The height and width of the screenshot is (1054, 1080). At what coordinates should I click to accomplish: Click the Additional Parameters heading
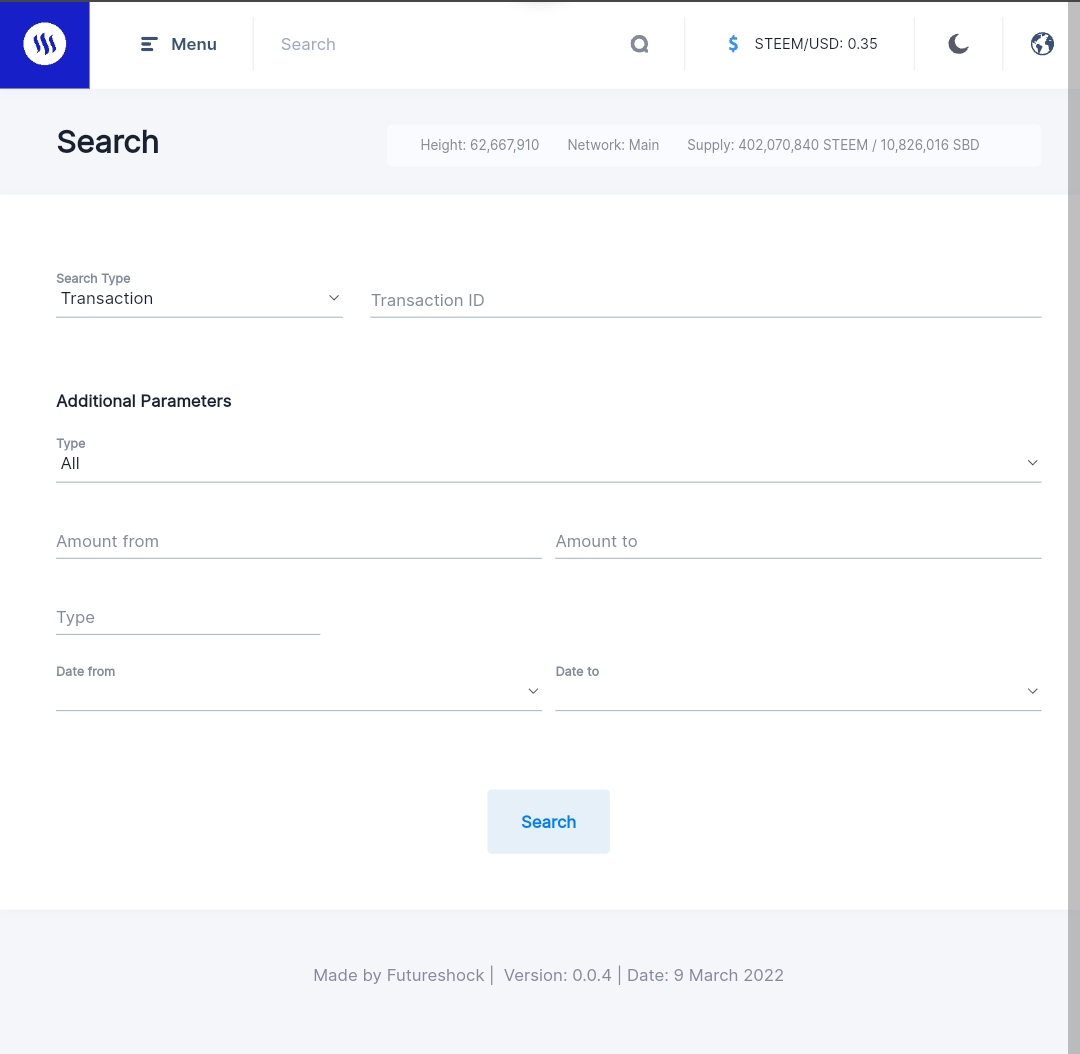click(x=144, y=401)
